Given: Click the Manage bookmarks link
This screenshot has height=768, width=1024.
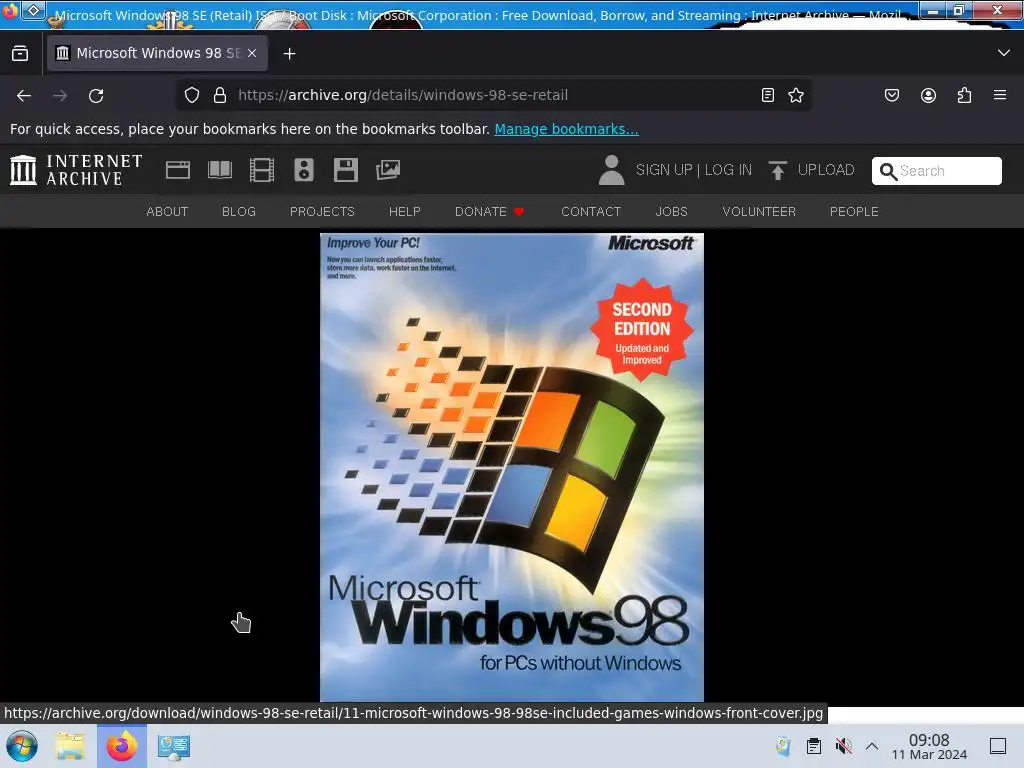Looking at the screenshot, I should tap(566, 129).
